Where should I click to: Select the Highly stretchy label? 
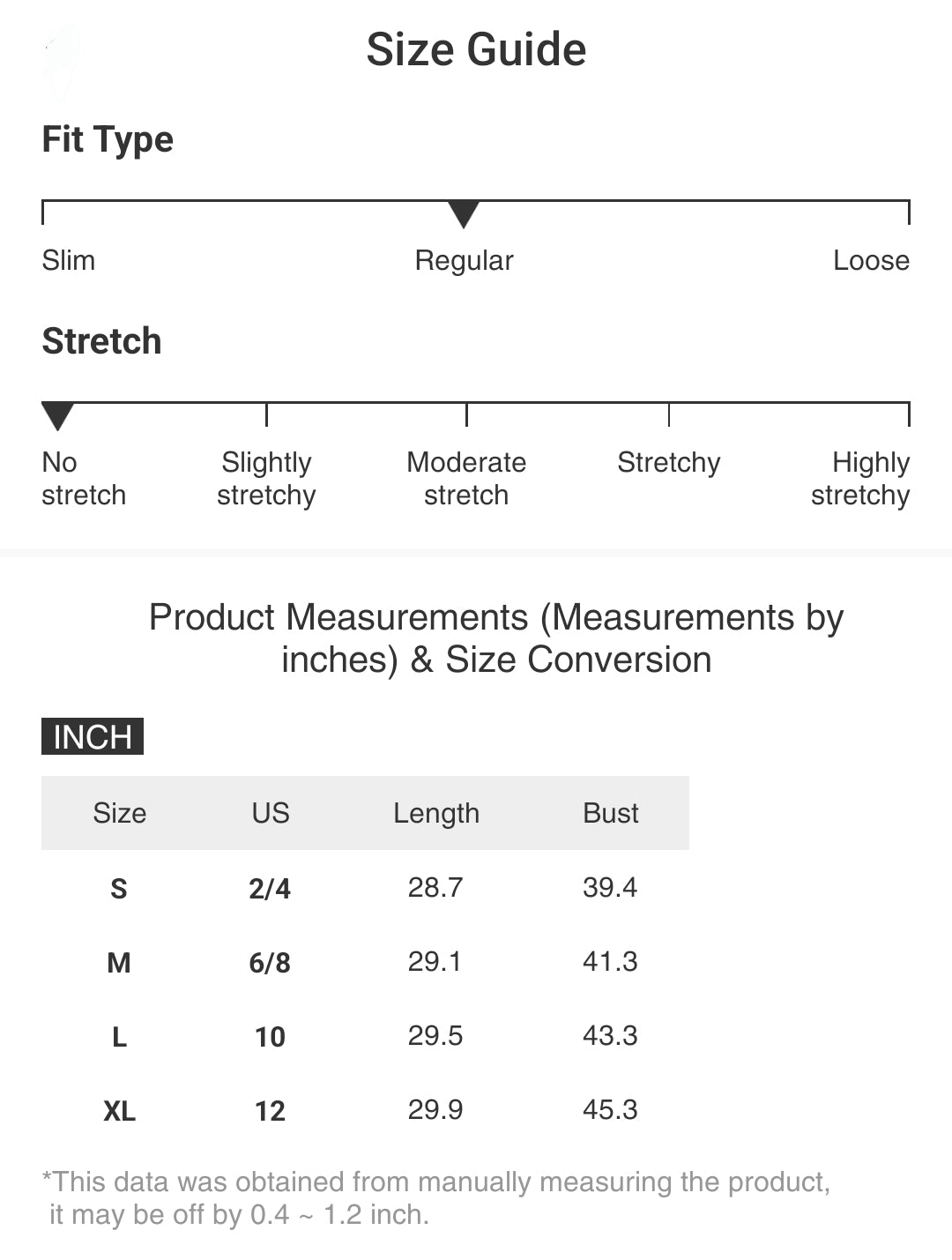coord(860,478)
